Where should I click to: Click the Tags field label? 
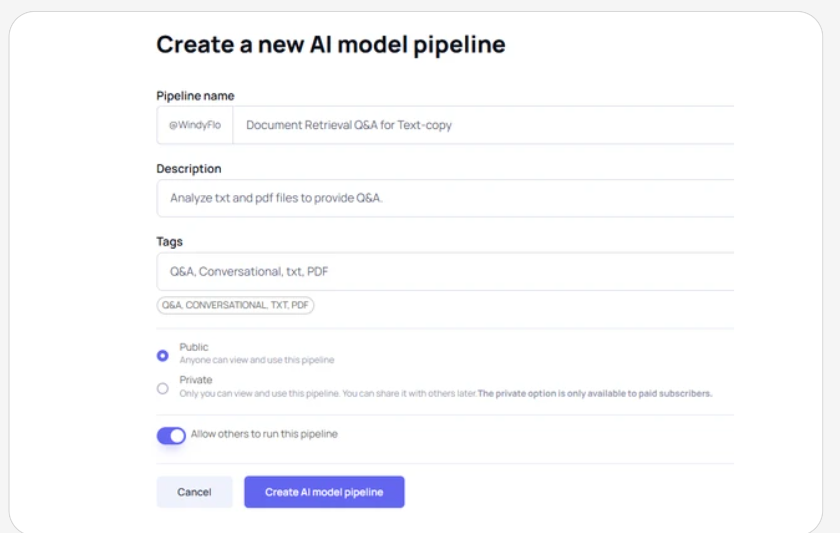point(170,242)
